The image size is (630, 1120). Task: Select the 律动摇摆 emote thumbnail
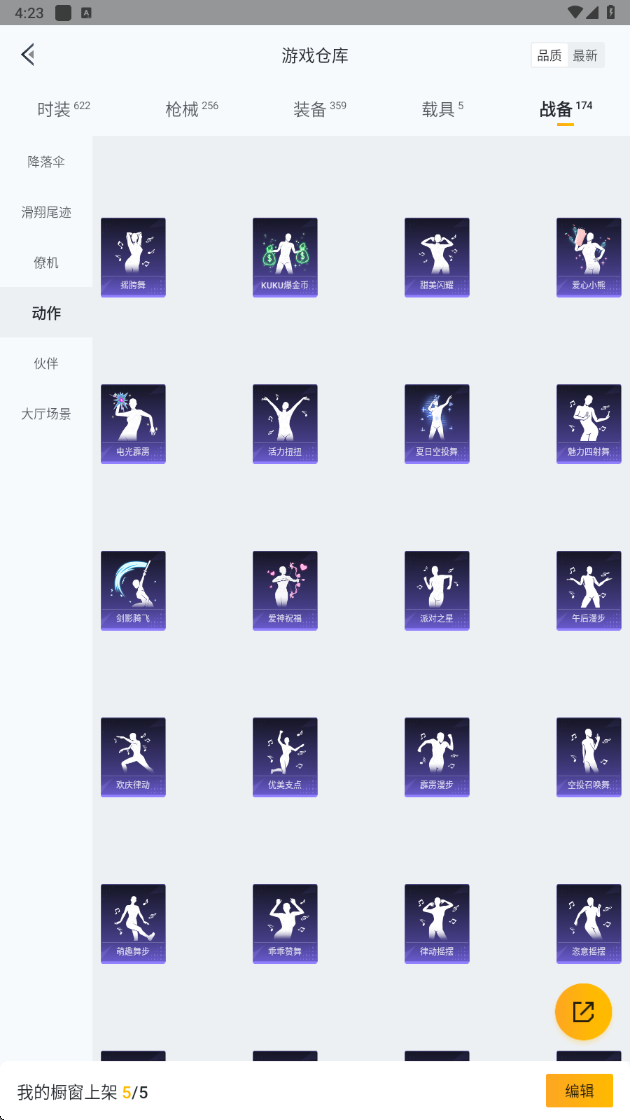click(437, 924)
